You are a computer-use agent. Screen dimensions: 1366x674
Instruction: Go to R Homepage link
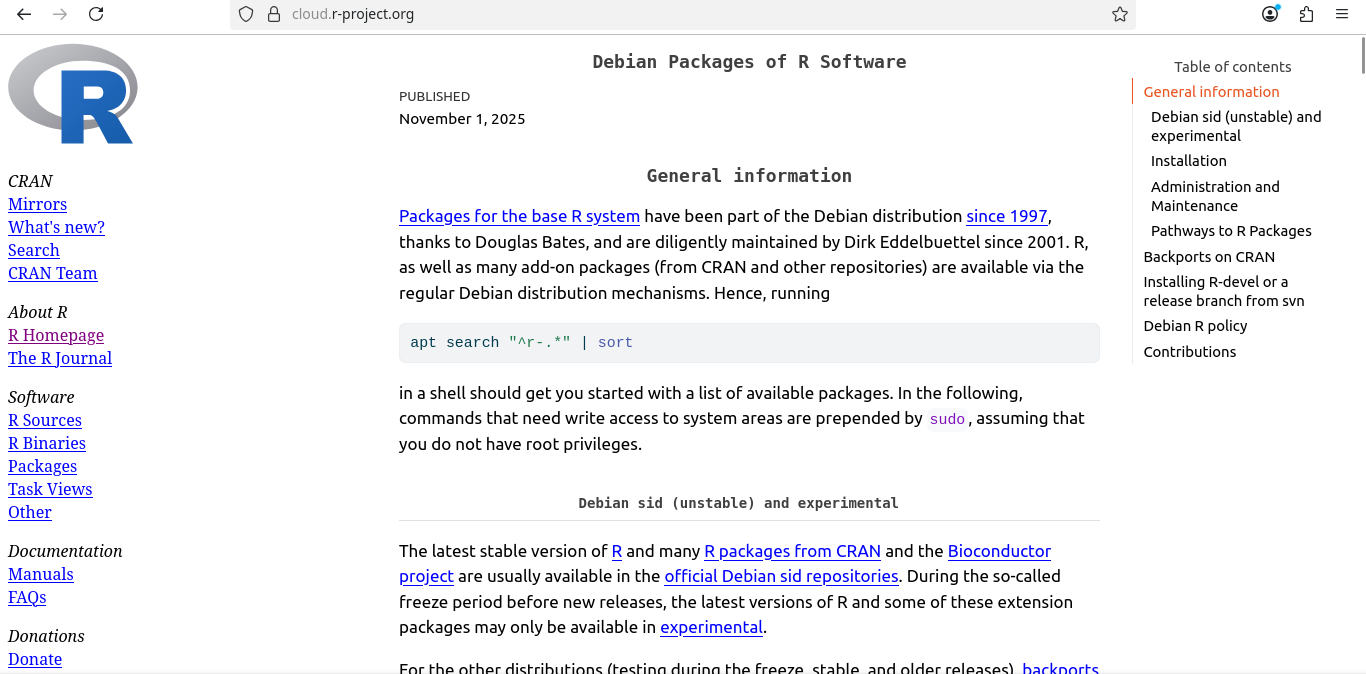coord(56,335)
